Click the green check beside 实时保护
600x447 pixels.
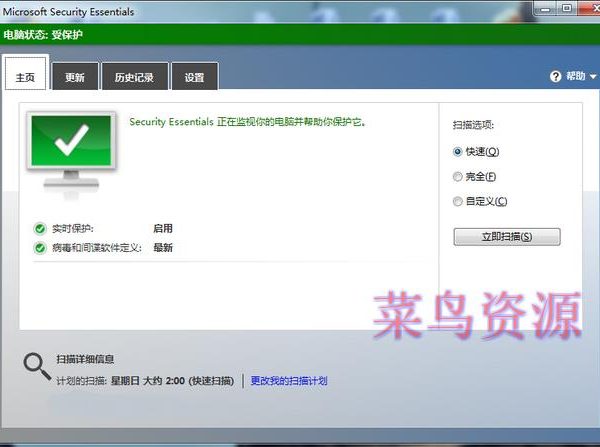coord(40,228)
